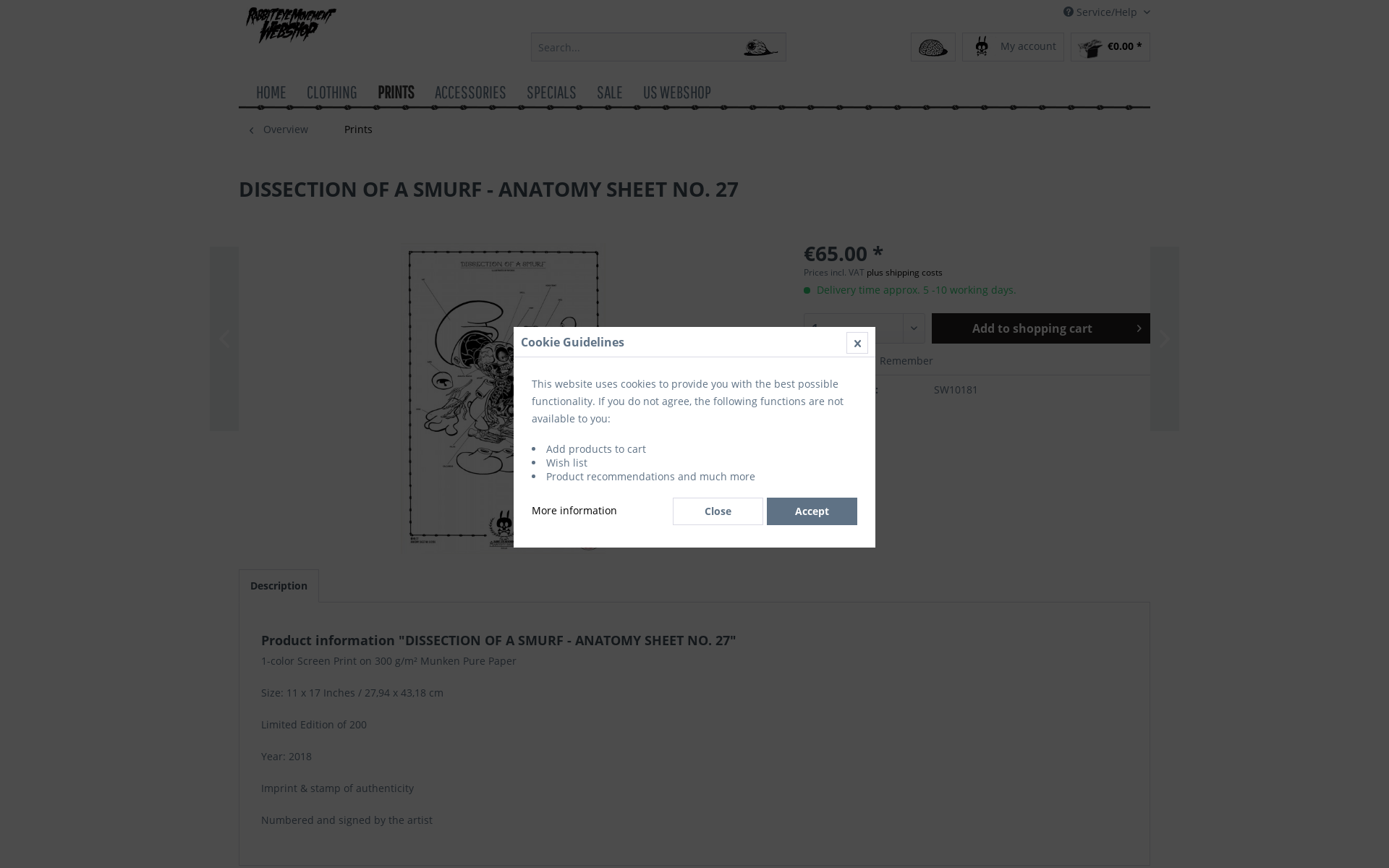Open My account rabbit icon

point(982,46)
